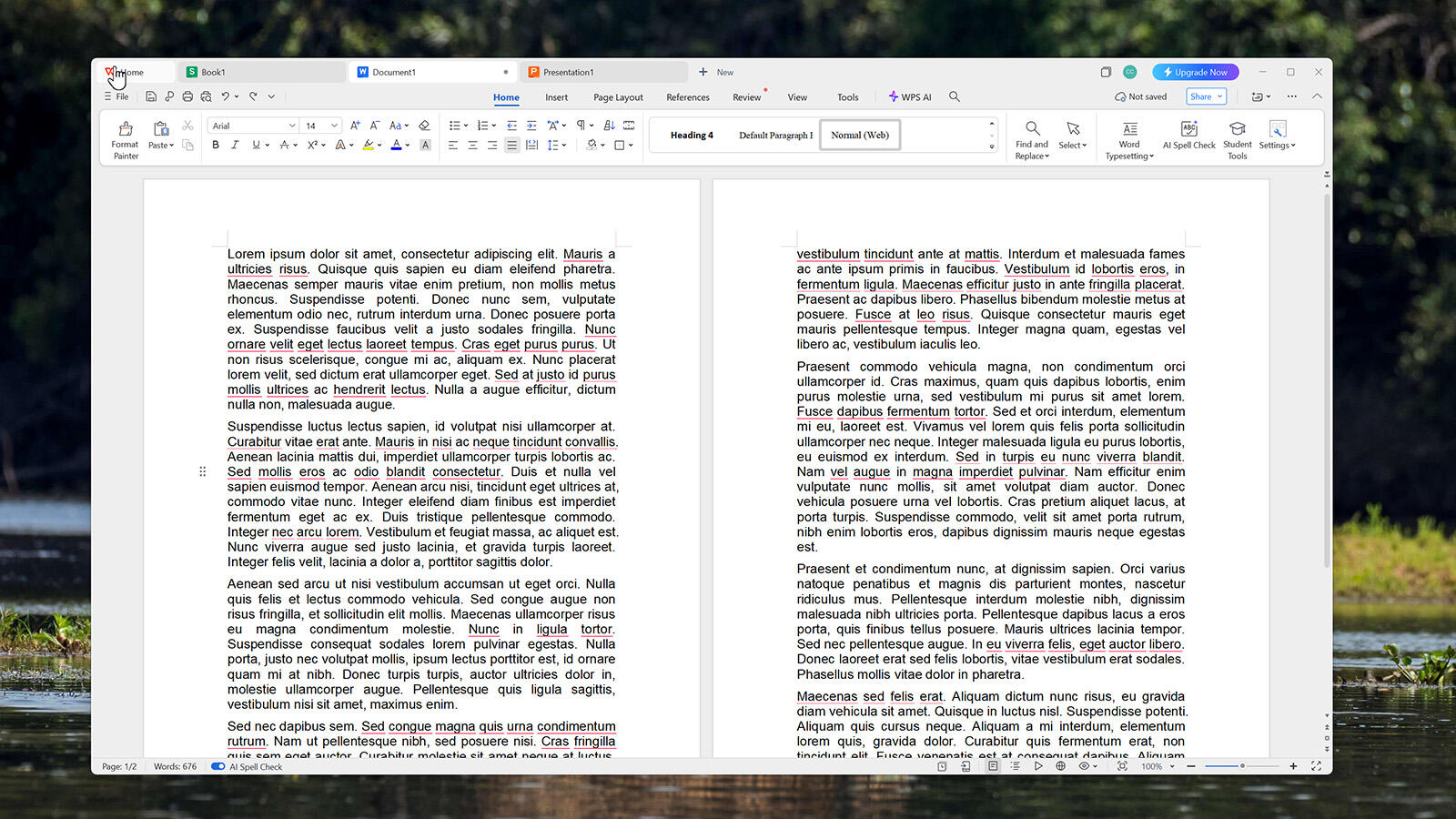The image size is (1456, 819).
Task: Run AI Spell Check from ribbon
Action: 1188,135
